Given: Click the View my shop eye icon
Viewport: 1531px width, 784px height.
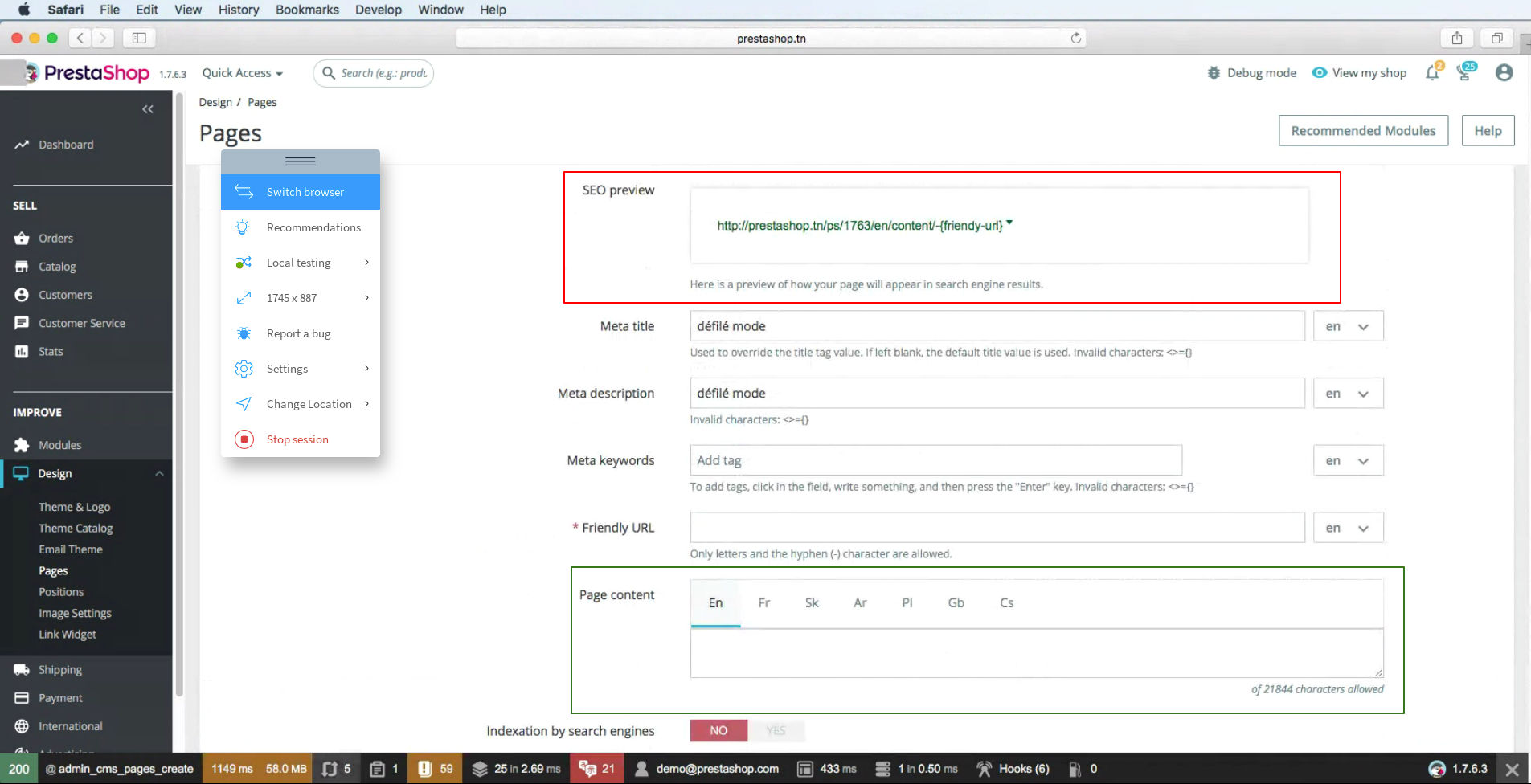Looking at the screenshot, I should coord(1320,73).
